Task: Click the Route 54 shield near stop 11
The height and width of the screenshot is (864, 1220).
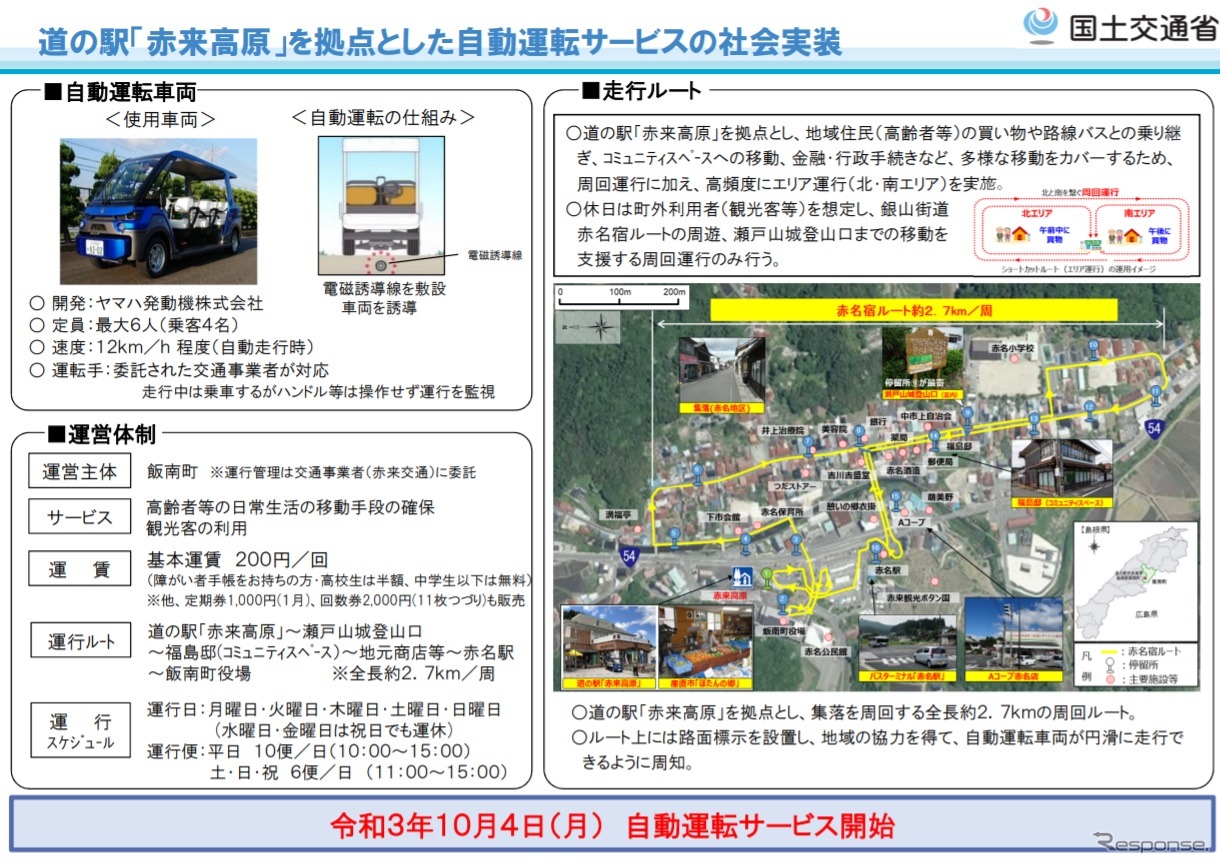Action: [x=1154, y=428]
